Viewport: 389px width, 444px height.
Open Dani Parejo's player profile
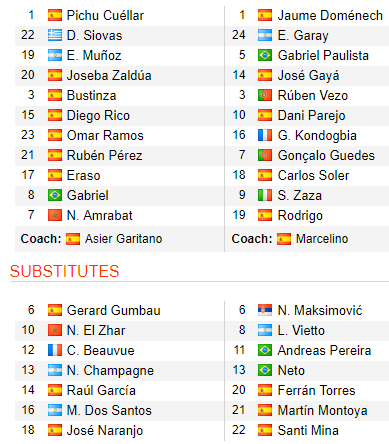[312, 116]
